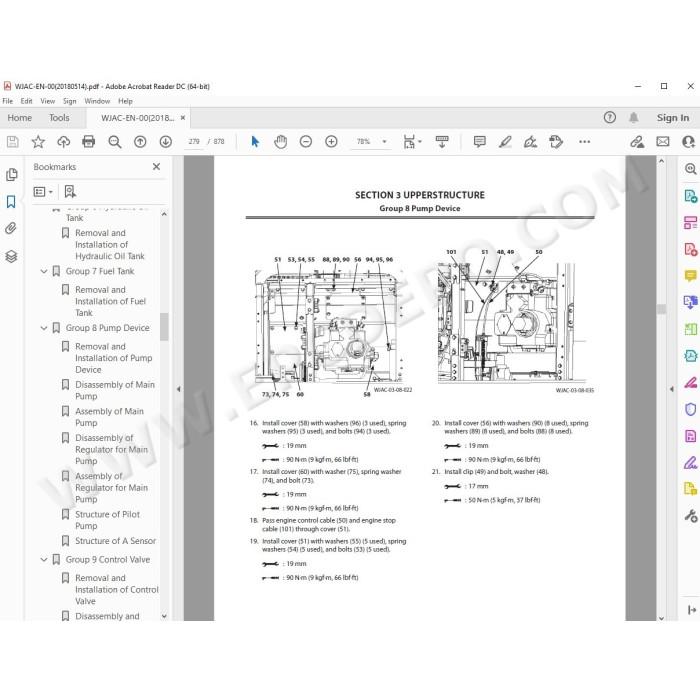The image size is (700, 700).
Task: Close the Bookmarks panel
Action: [x=156, y=167]
